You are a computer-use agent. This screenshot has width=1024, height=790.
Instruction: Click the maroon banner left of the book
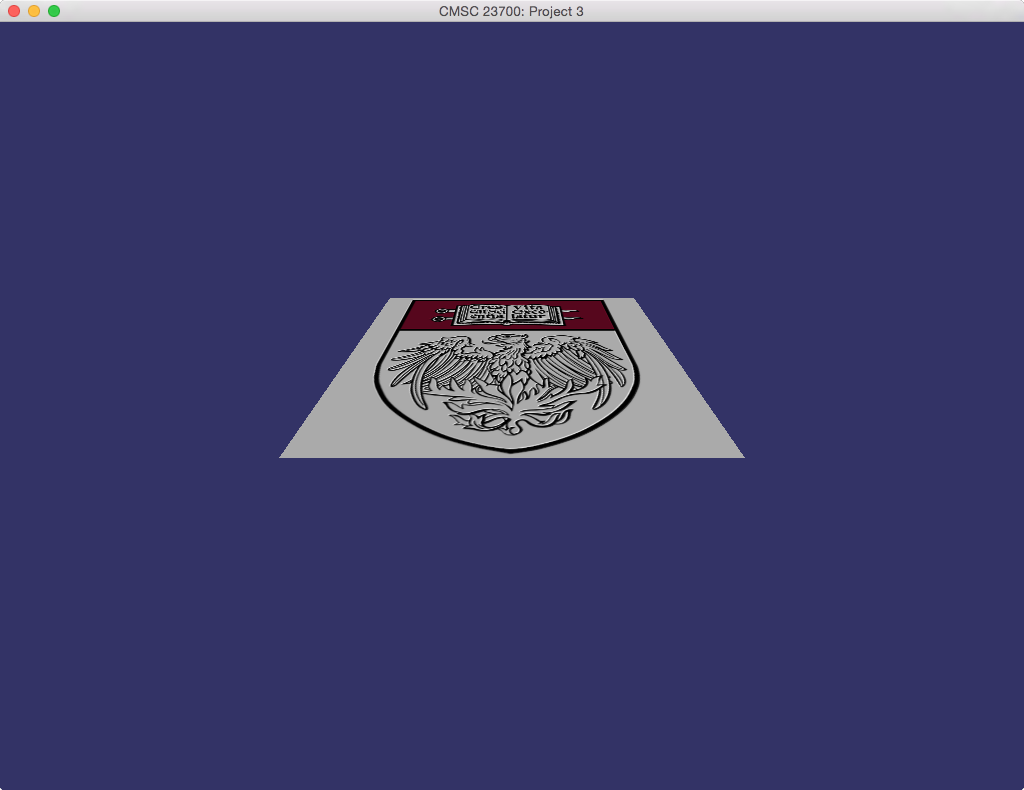tap(422, 315)
